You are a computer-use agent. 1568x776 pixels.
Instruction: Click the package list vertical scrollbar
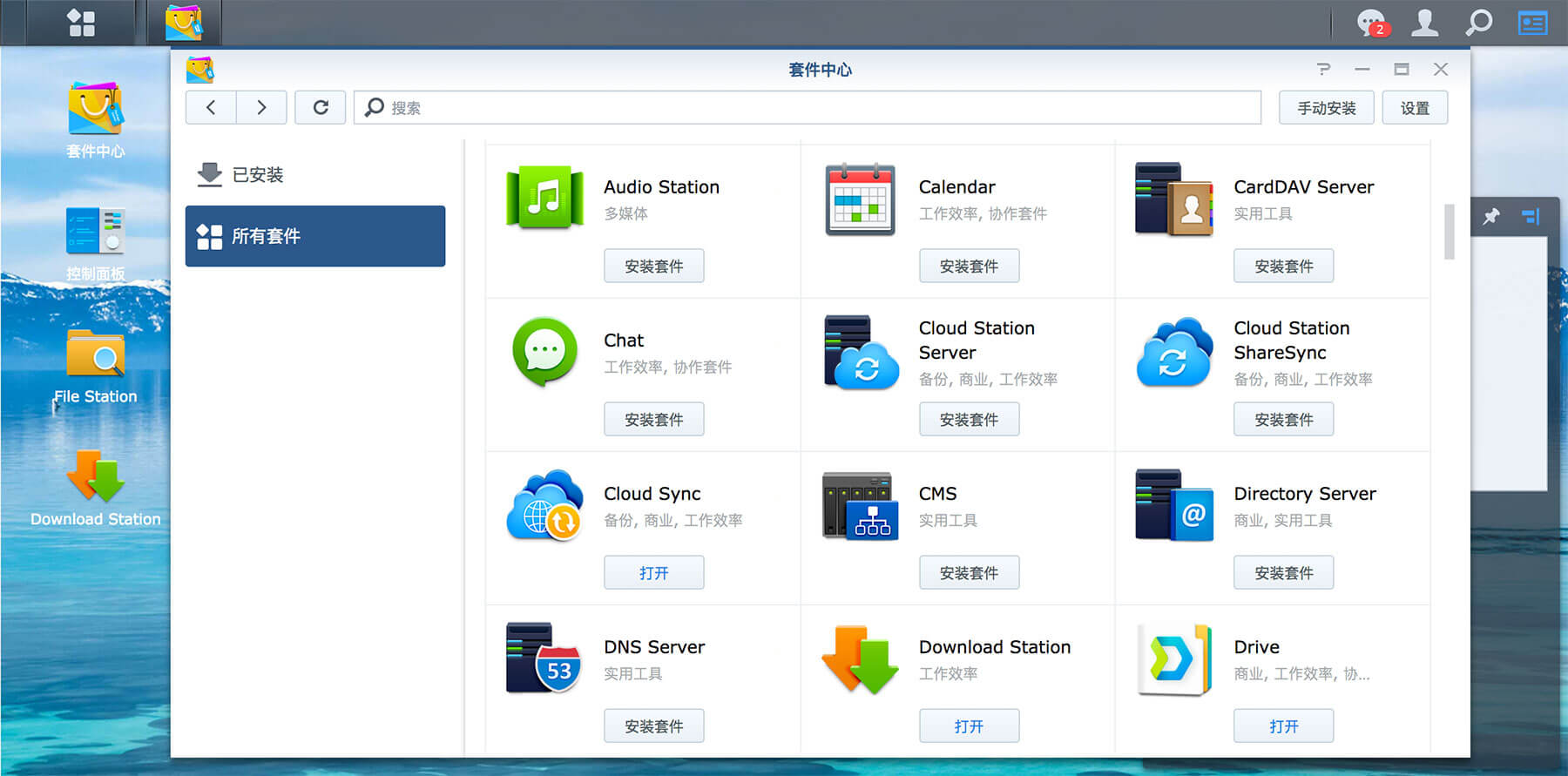click(x=1450, y=232)
